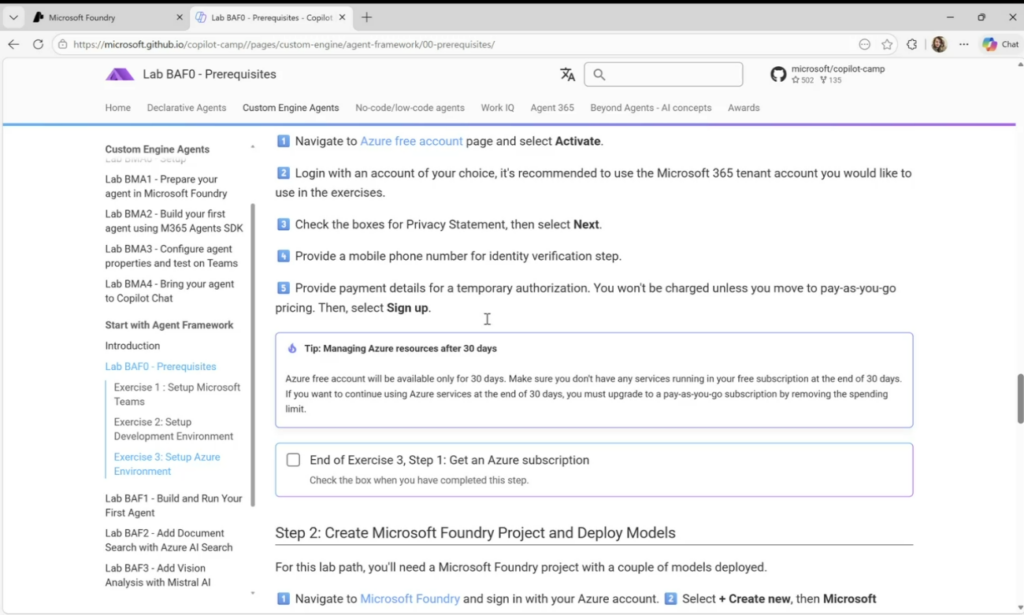This screenshot has height=615, width=1024.
Task: Open a new browser tab
Action: click(367, 17)
